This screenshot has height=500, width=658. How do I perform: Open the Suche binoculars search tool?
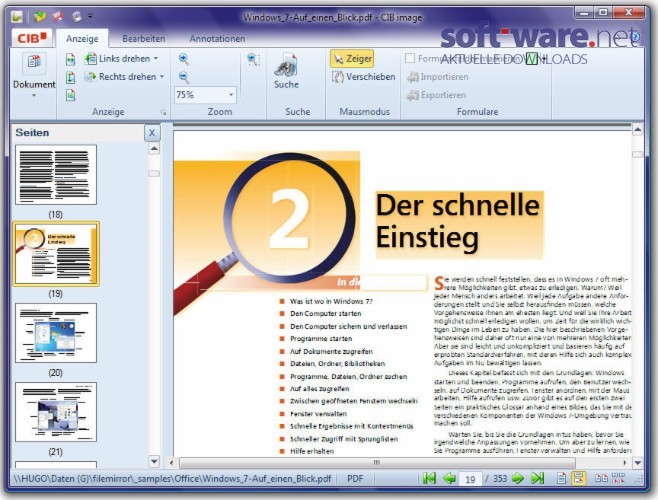pyautogui.click(x=287, y=71)
